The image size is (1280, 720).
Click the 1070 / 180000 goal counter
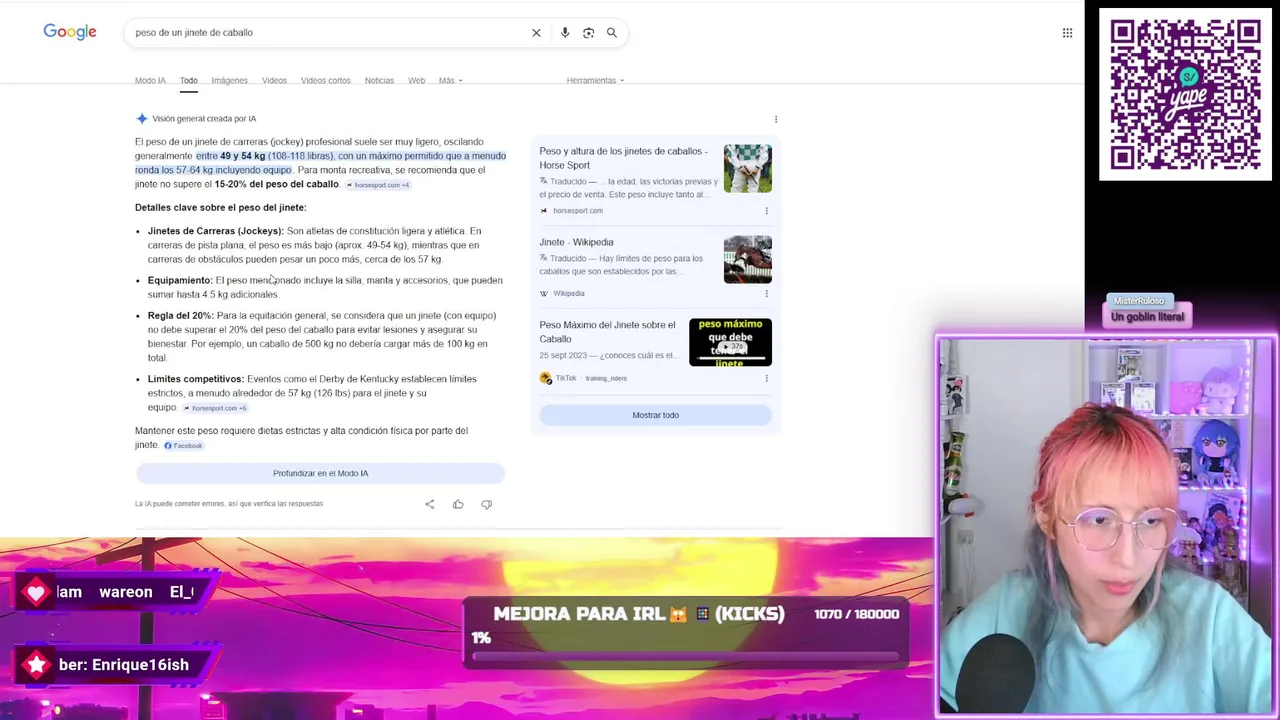[857, 614]
